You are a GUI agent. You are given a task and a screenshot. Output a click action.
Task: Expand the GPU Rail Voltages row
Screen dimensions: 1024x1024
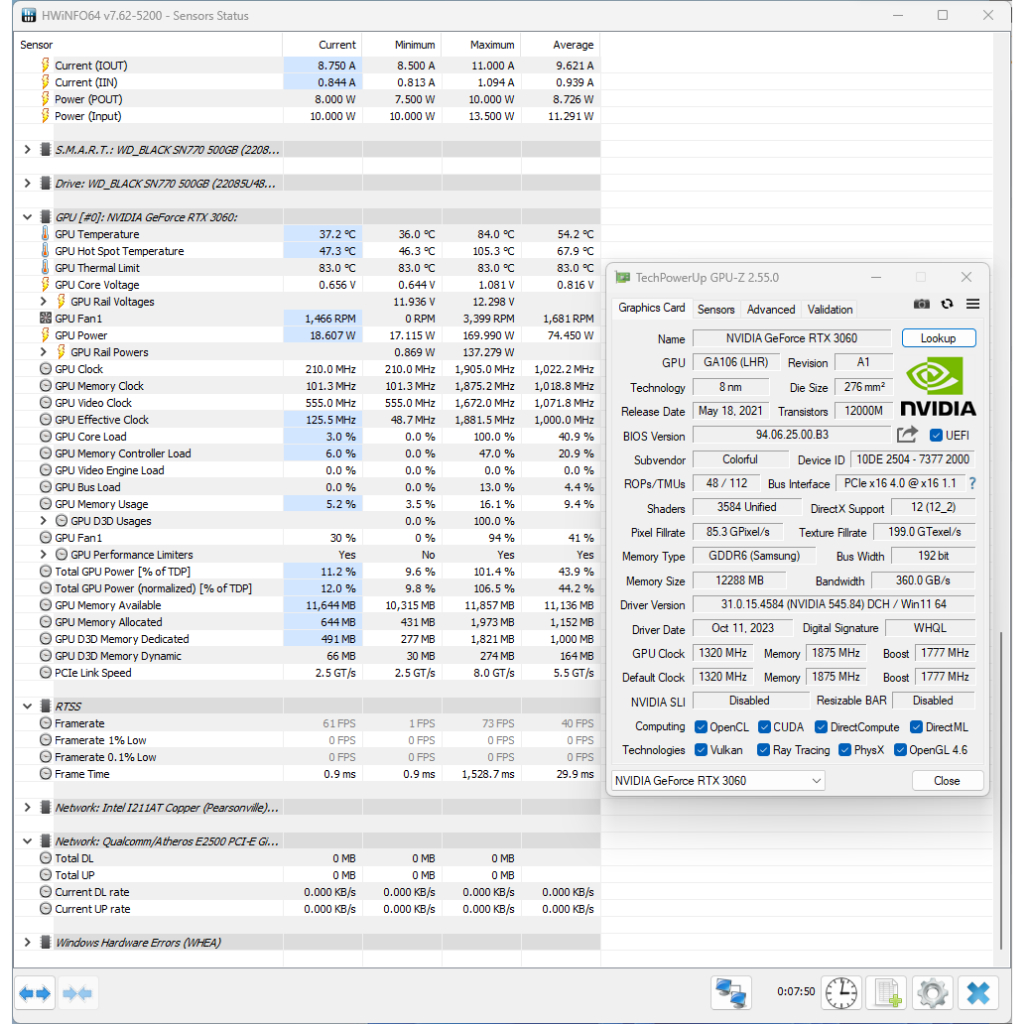[x=44, y=301]
